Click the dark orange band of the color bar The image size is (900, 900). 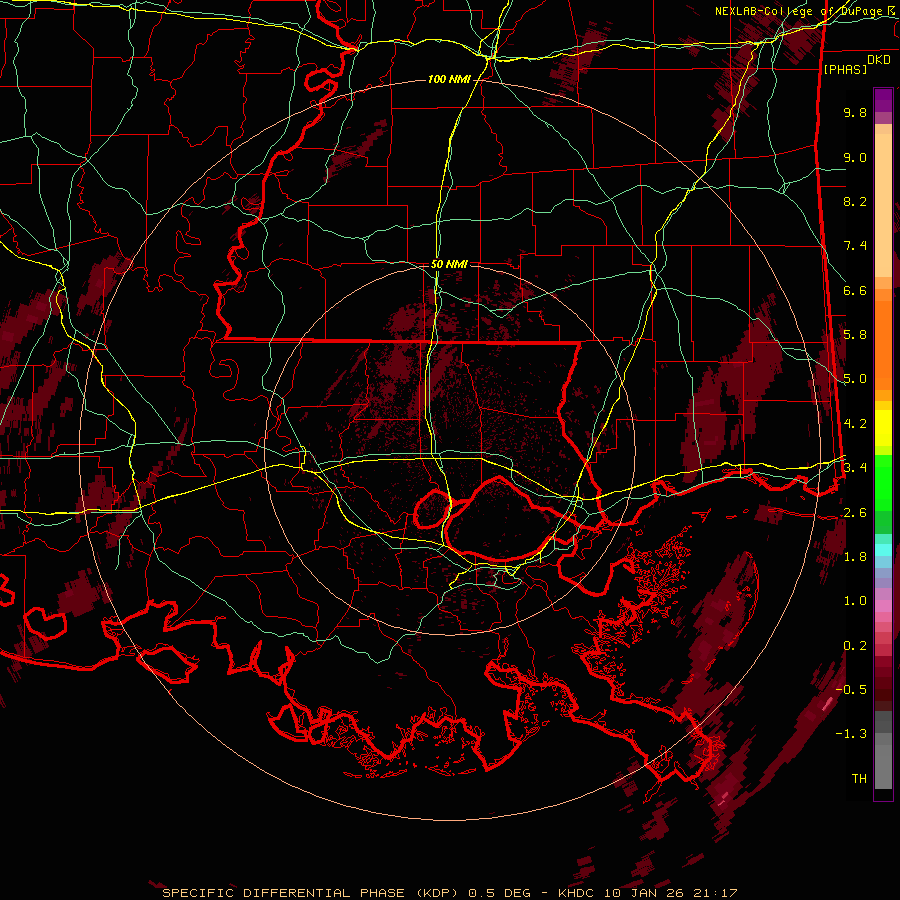(x=883, y=346)
